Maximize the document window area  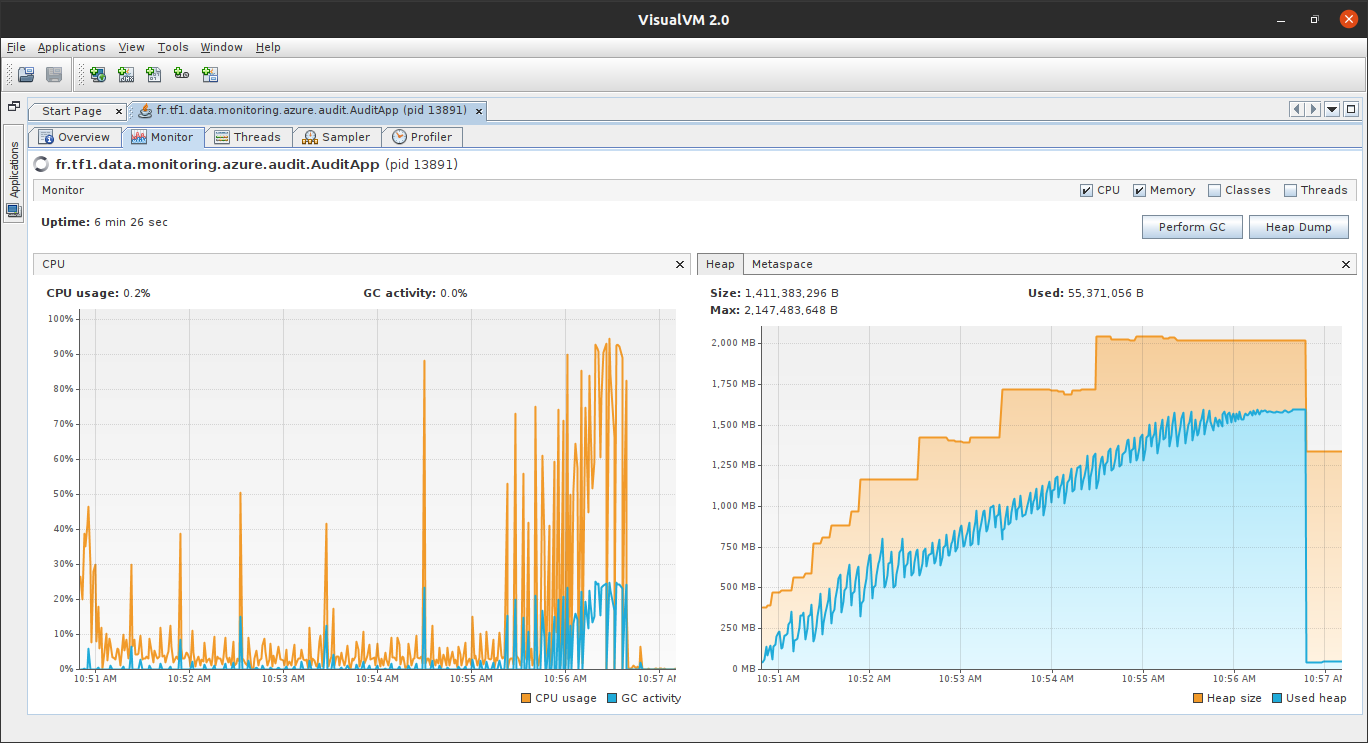(1351, 110)
